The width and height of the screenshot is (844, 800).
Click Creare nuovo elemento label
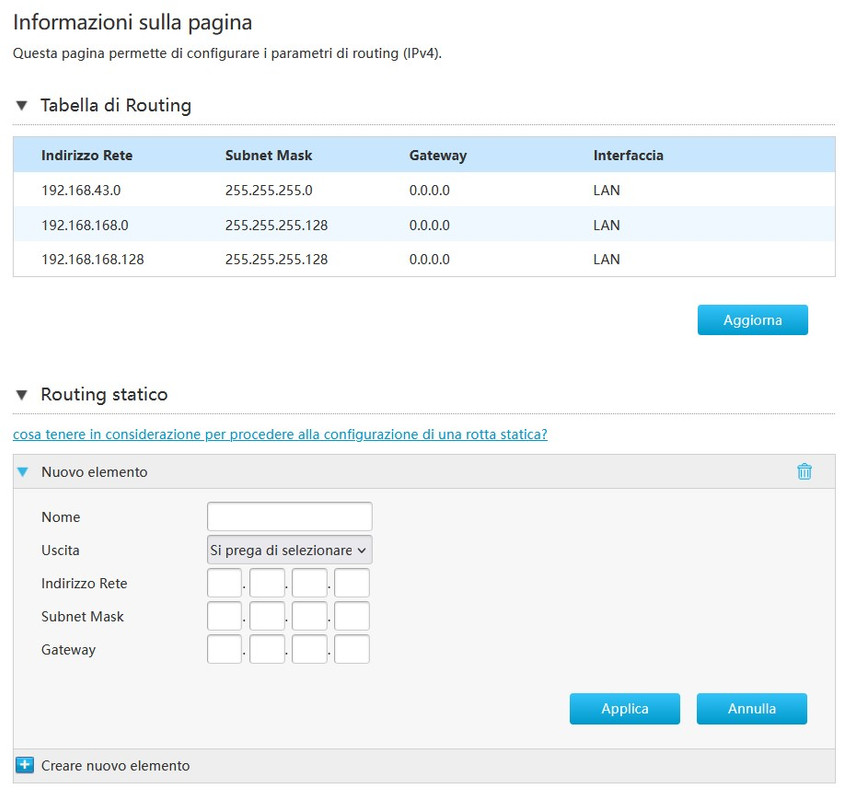pos(115,766)
